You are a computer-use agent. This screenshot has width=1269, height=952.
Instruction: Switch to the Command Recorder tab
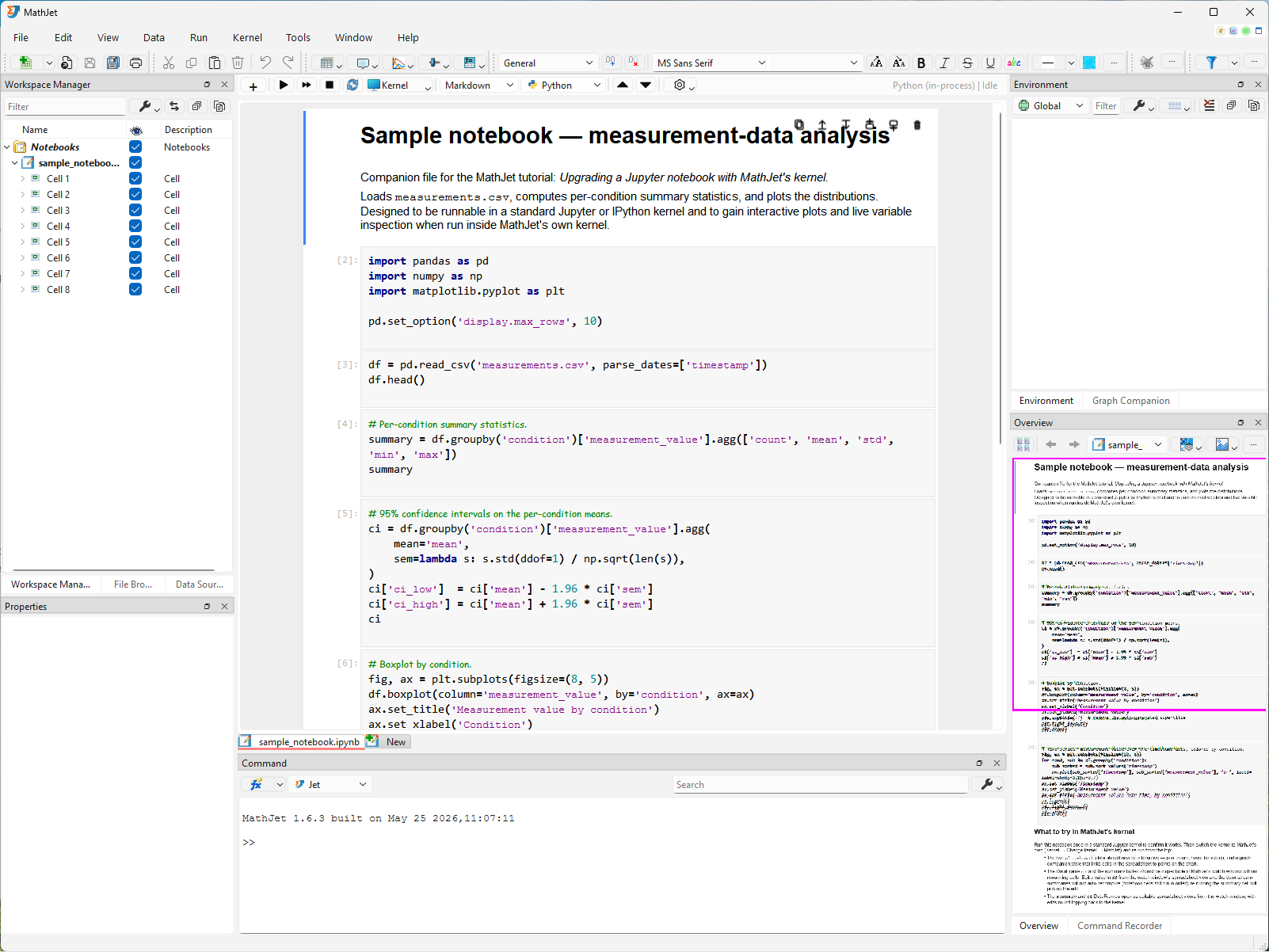coord(1119,926)
